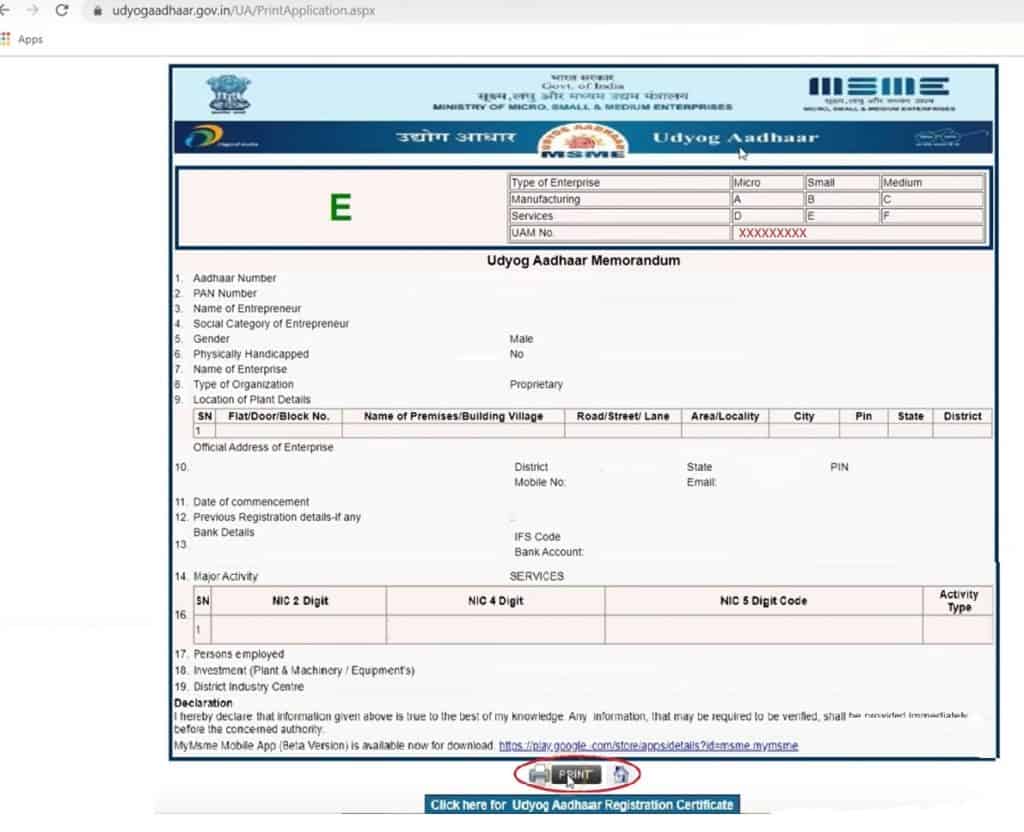Click the 'IFS Code' label
The width and height of the screenshot is (1024, 832).
[537, 537]
